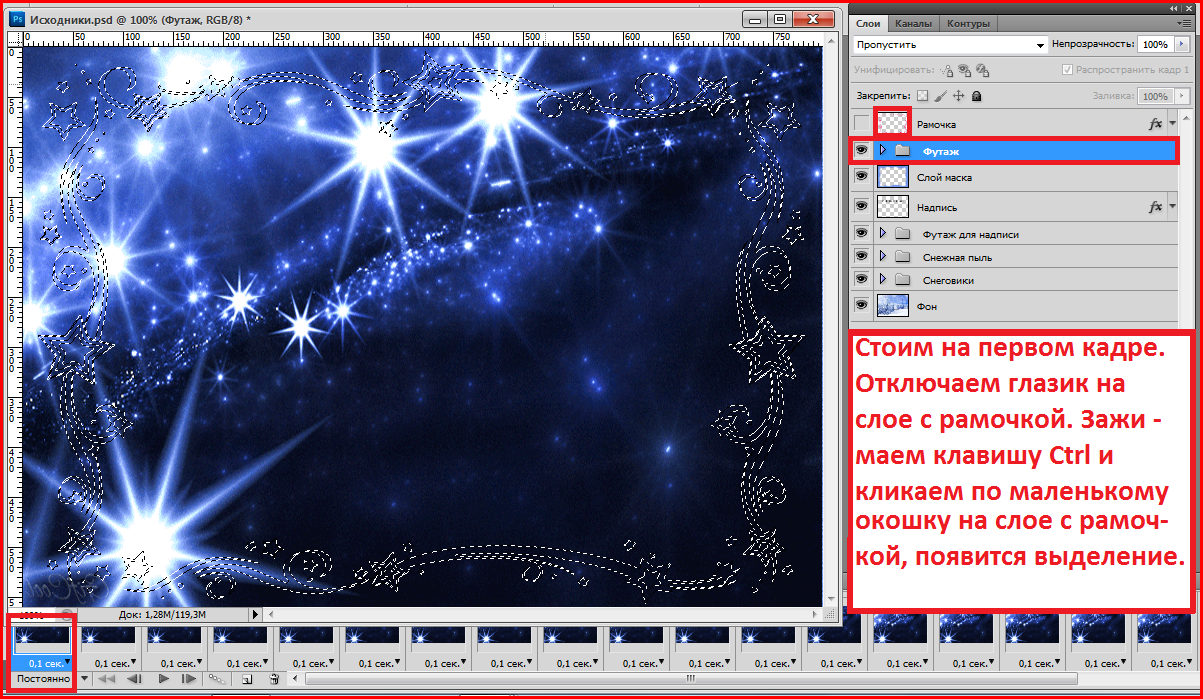
Task: Open the Пропустить blend mode dropdown
Action: click(950, 45)
